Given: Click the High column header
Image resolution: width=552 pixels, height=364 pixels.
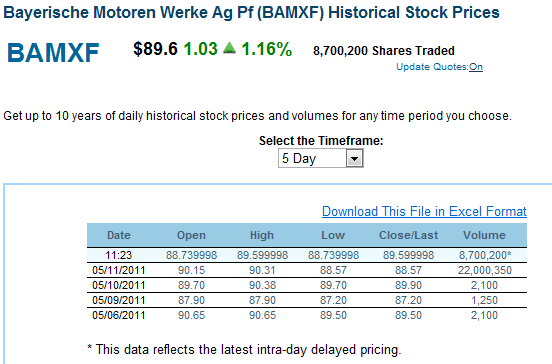Looking at the screenshot, I should [x=262, y=235].
